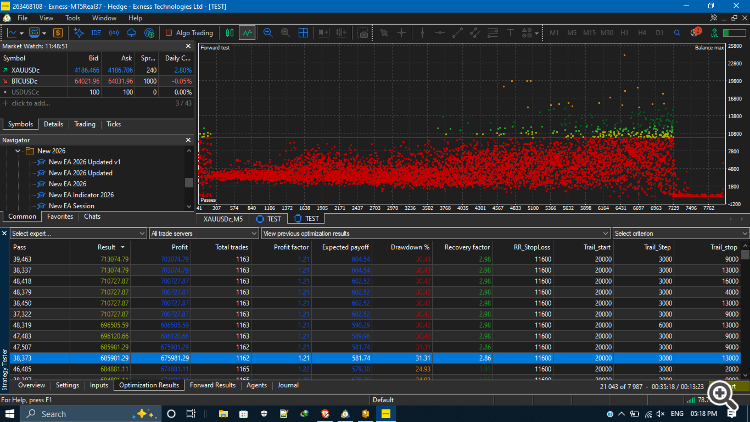Open the View menu
This screenshot has width=750, height=422.
pos(46,18)
